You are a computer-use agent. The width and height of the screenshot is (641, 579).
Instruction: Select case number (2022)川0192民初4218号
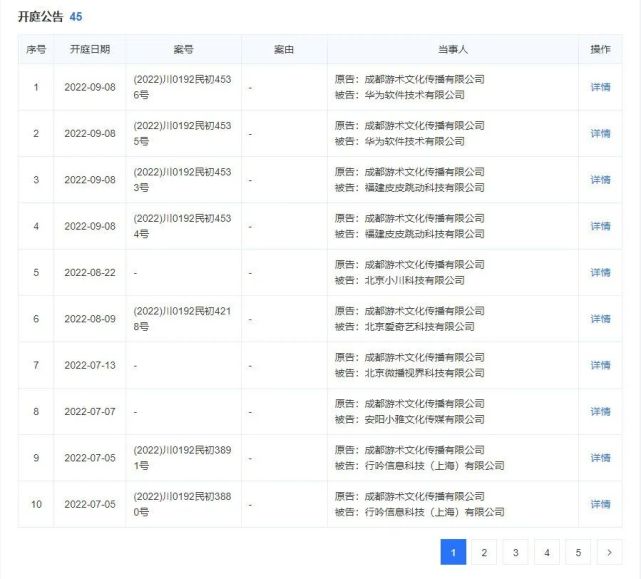coord(182,319)
